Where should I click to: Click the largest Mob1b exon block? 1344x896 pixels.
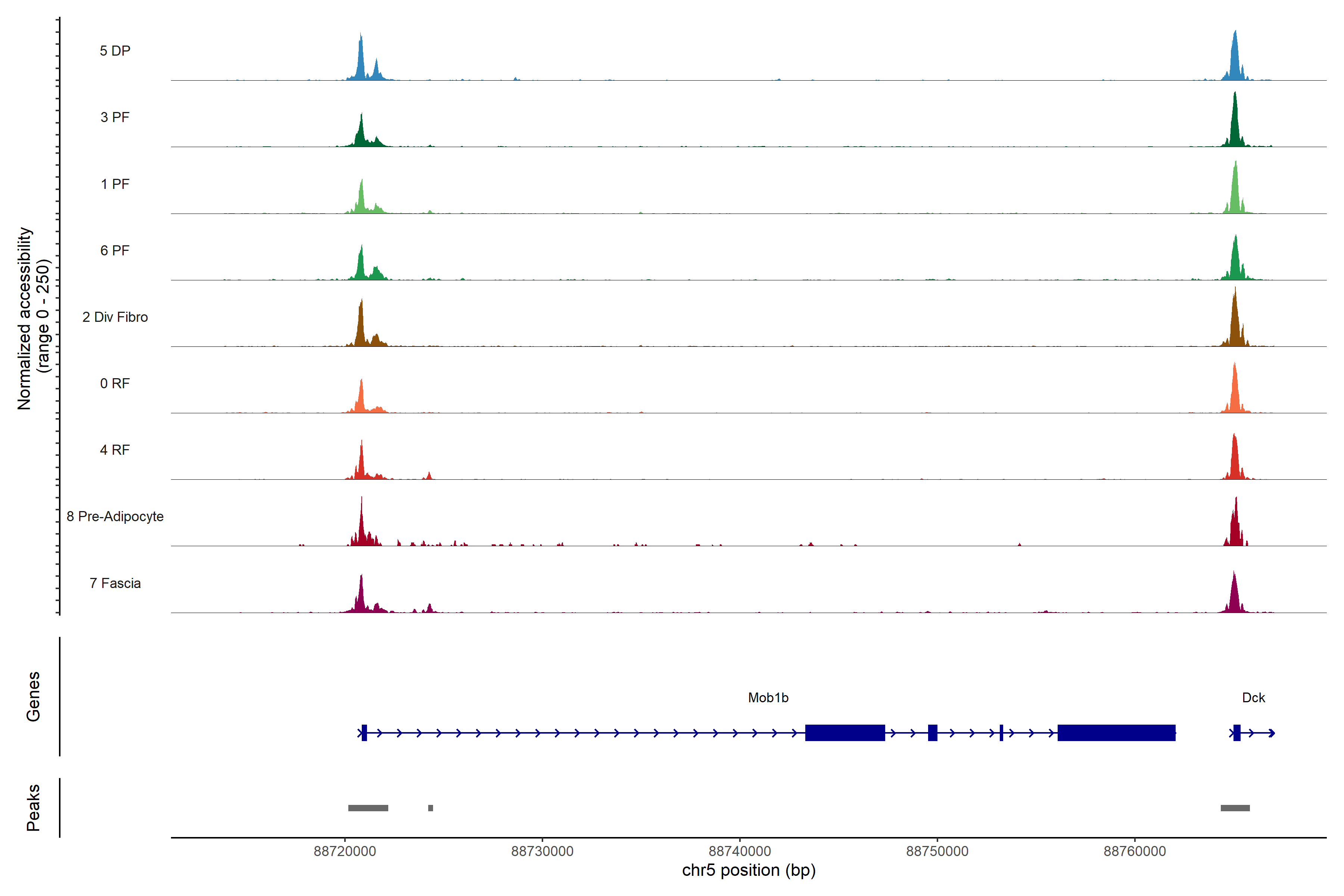click(x=1116, y=732)
